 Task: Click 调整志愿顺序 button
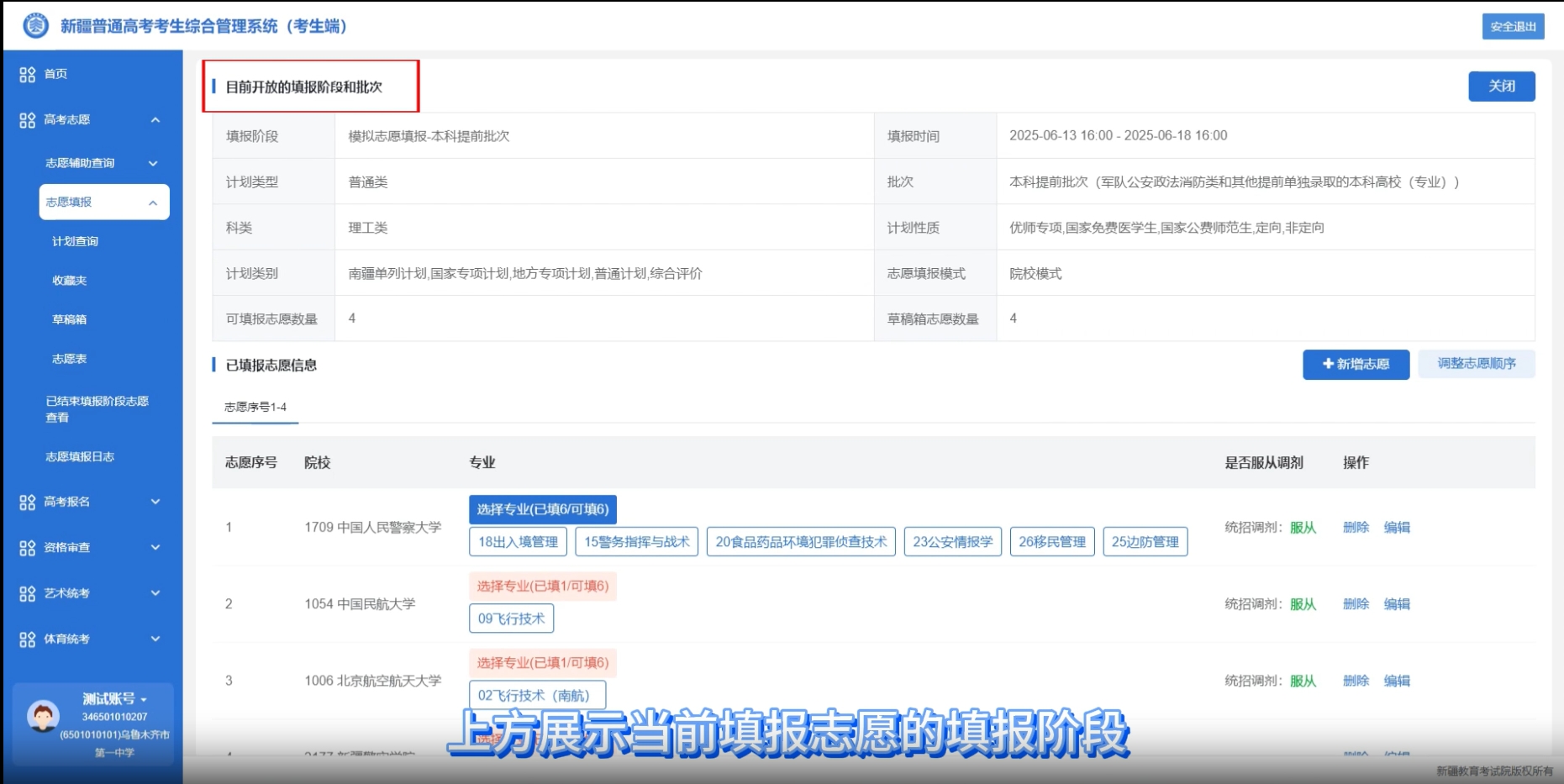coord(1476,364)
